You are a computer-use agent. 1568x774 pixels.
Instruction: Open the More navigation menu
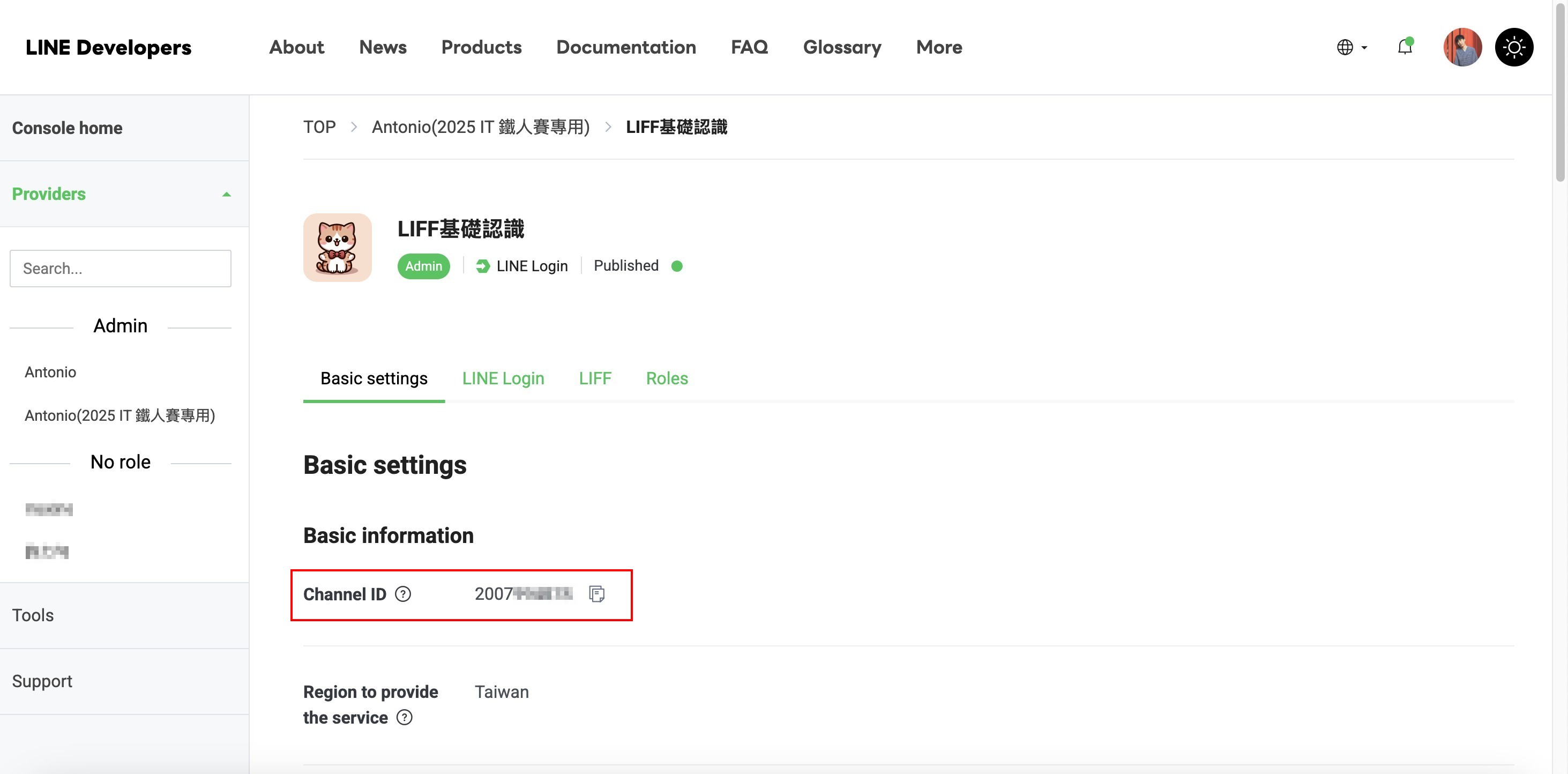(x=939, y=47)
